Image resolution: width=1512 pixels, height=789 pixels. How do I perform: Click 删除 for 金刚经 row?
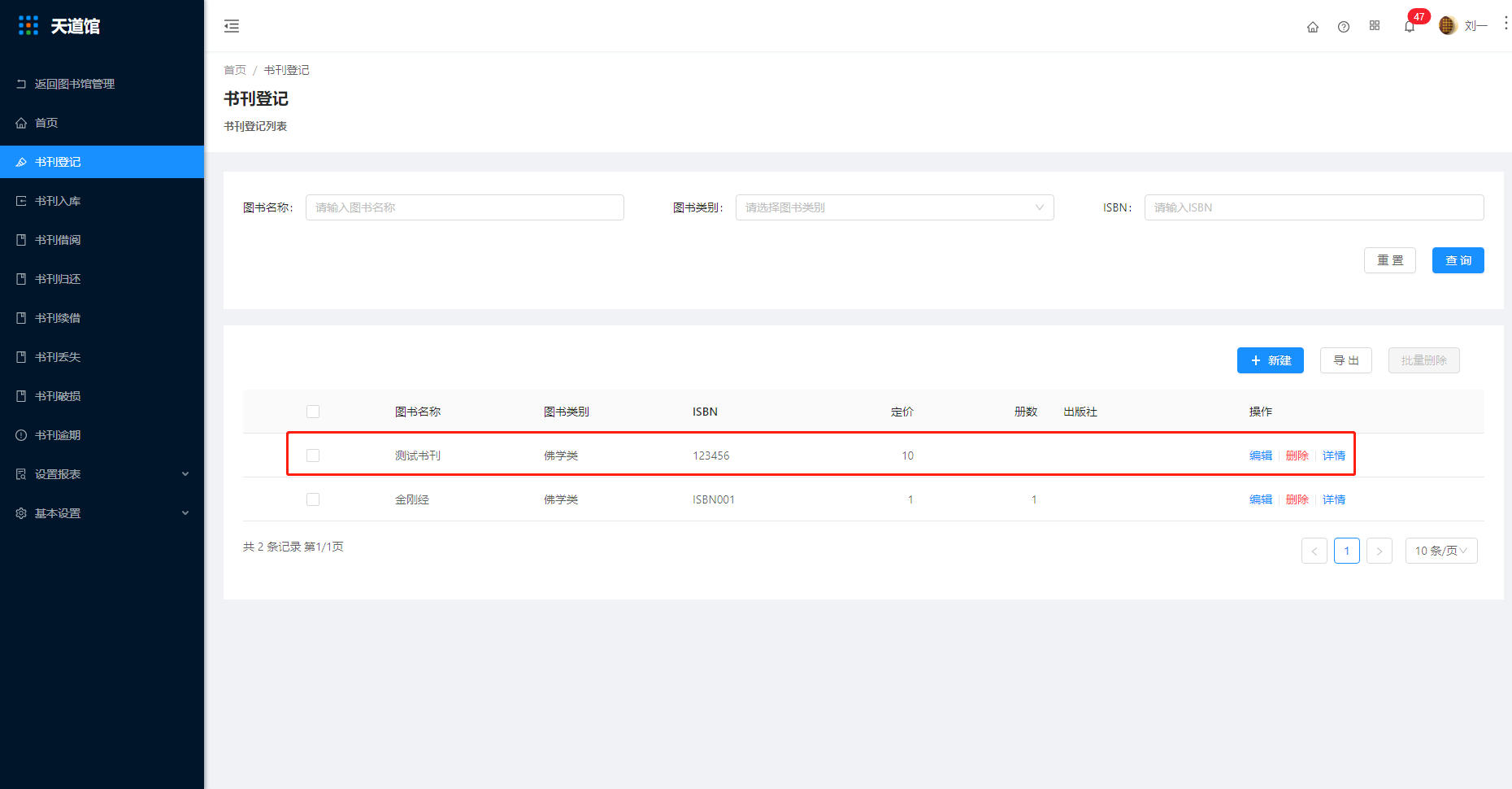(1297, 499)
